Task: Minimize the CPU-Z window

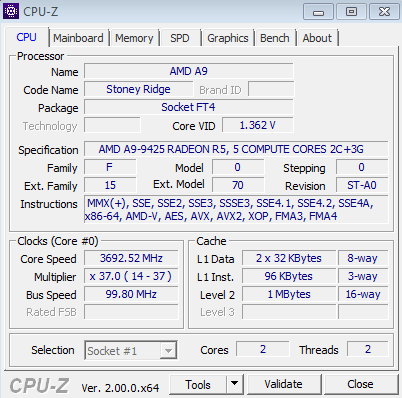Action: 318,12
